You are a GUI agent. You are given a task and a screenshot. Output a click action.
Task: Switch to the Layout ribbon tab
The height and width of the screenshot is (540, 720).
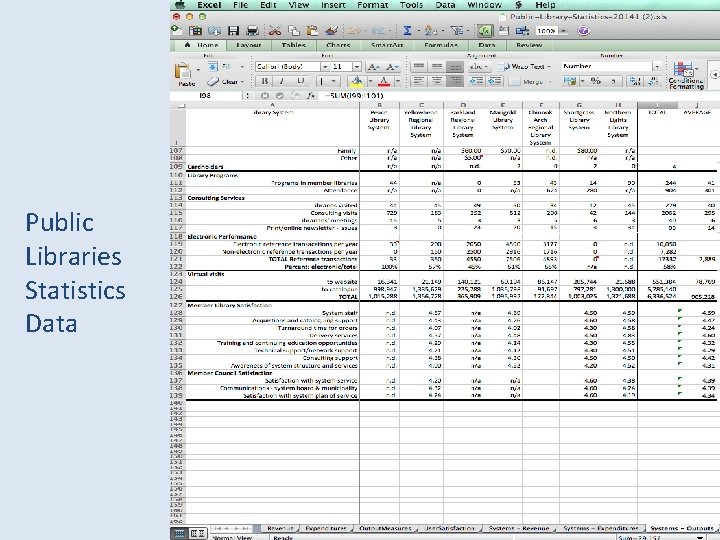pos(248,45)
